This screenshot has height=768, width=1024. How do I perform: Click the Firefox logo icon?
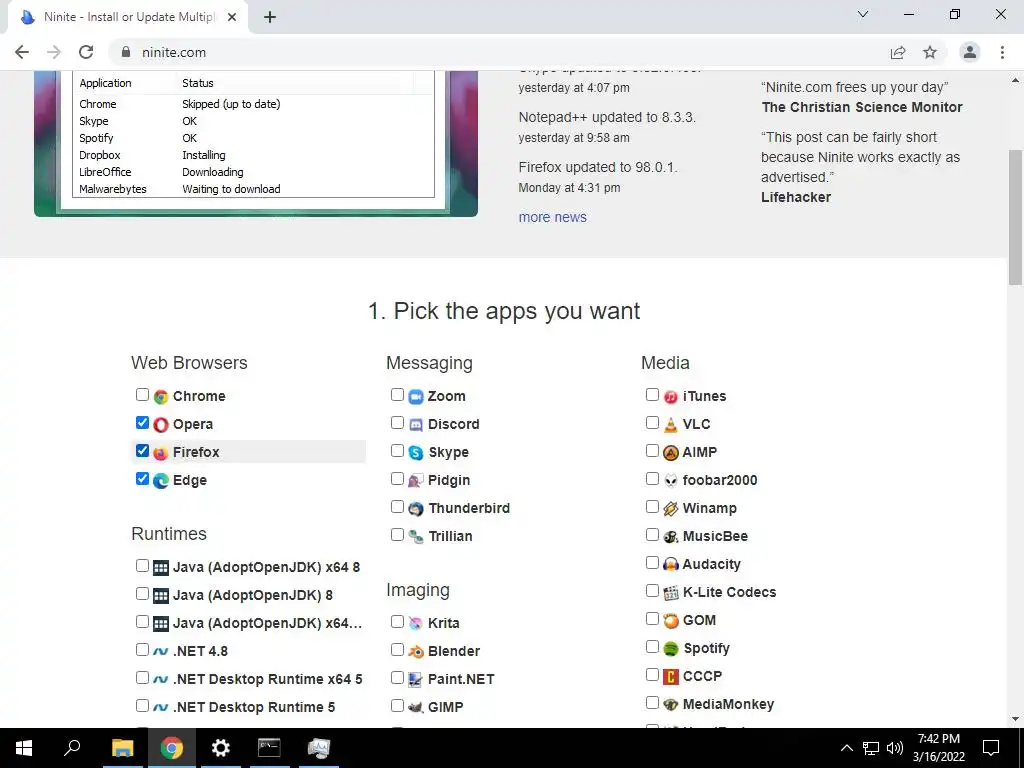[161, 453]
